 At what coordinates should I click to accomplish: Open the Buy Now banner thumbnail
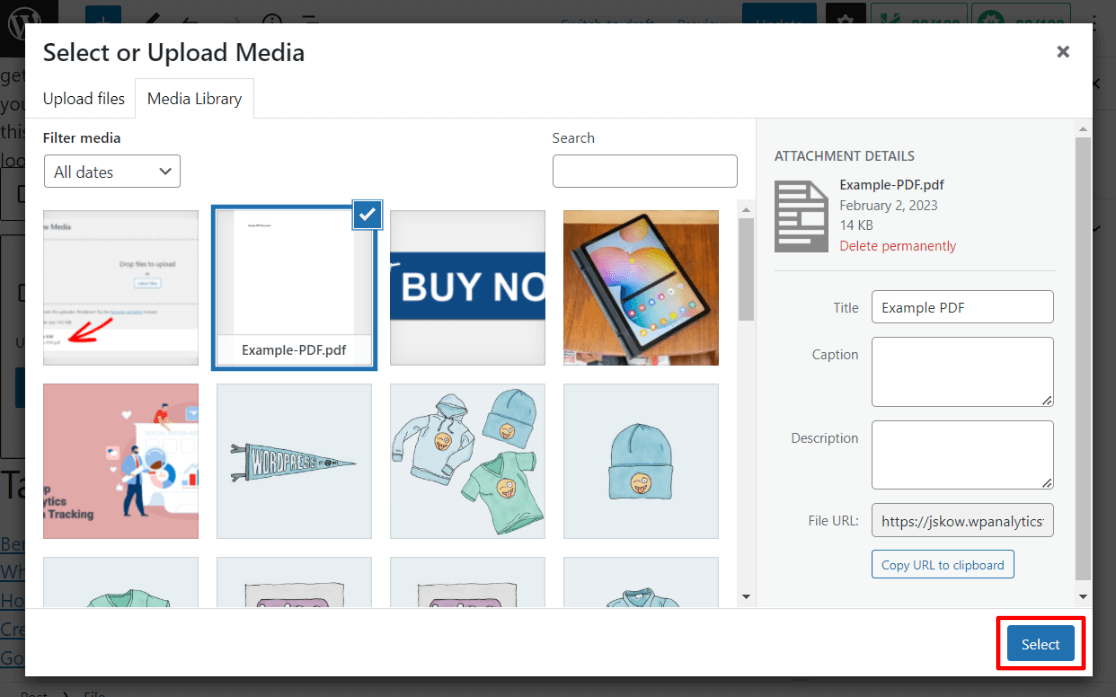[x=467, y=287]
